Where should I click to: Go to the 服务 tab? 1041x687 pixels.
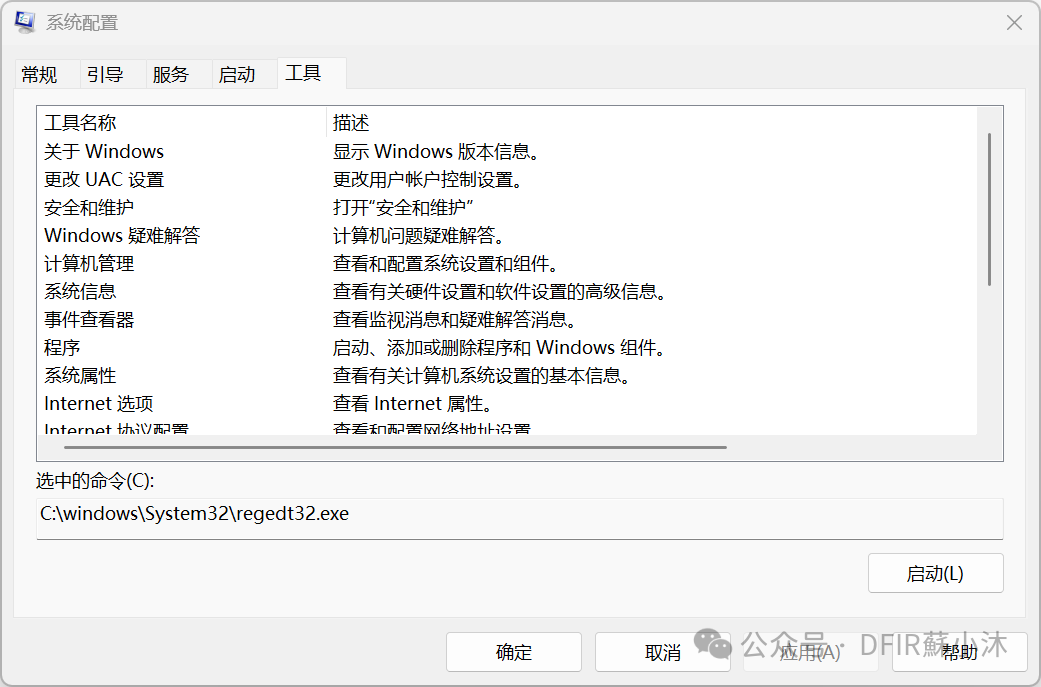[179, 74]
